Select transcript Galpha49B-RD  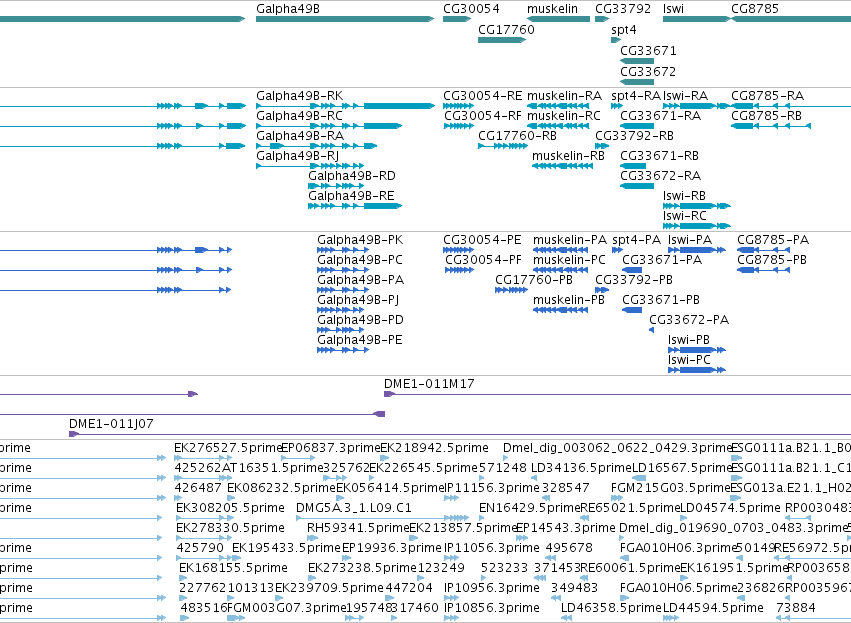[352, 176]
